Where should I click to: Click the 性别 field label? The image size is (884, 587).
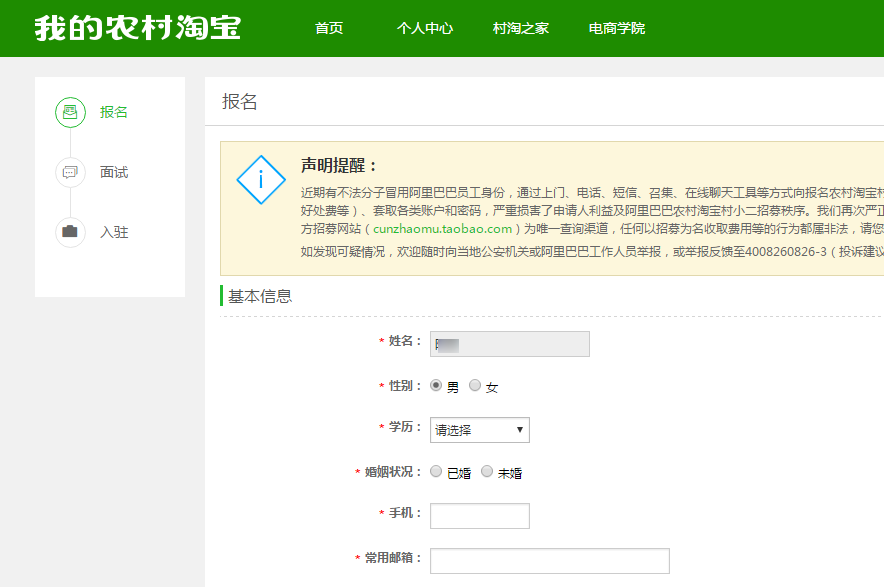pos(404,386)
